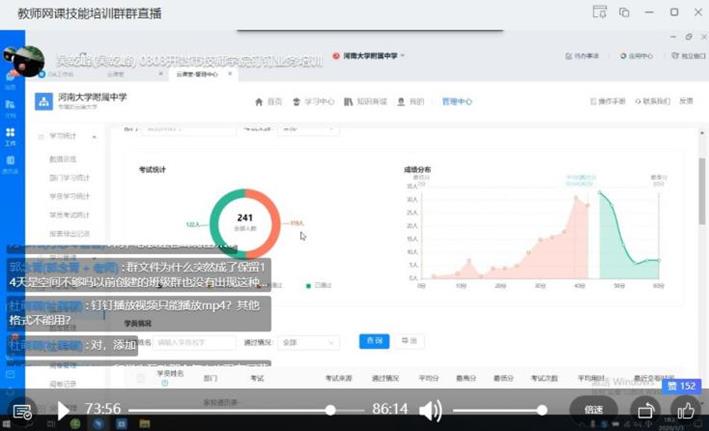Select 数据总览 in the sidebar
The image size is (709, 431).
coord(63,159)
